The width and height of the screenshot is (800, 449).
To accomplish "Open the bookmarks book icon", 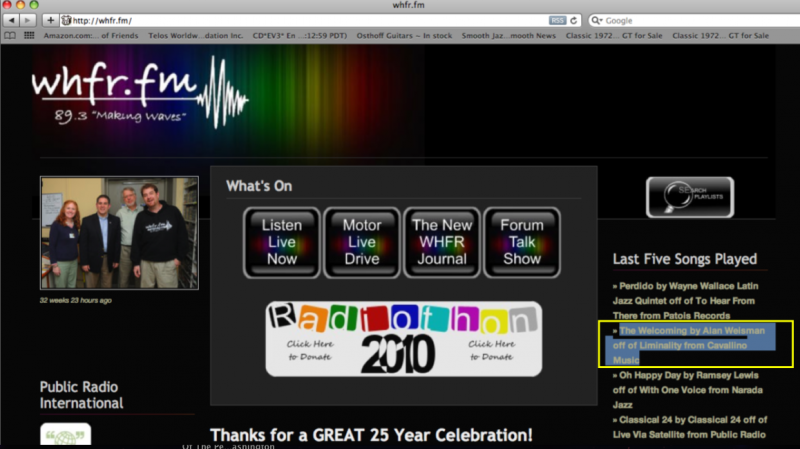I will [11, 35].
